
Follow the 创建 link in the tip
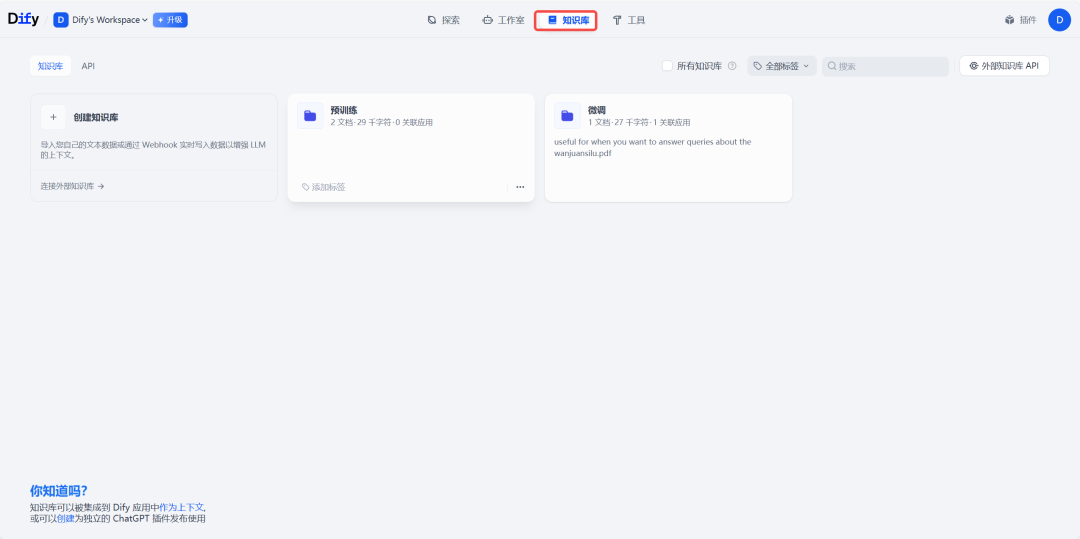(x=65, y=518)
